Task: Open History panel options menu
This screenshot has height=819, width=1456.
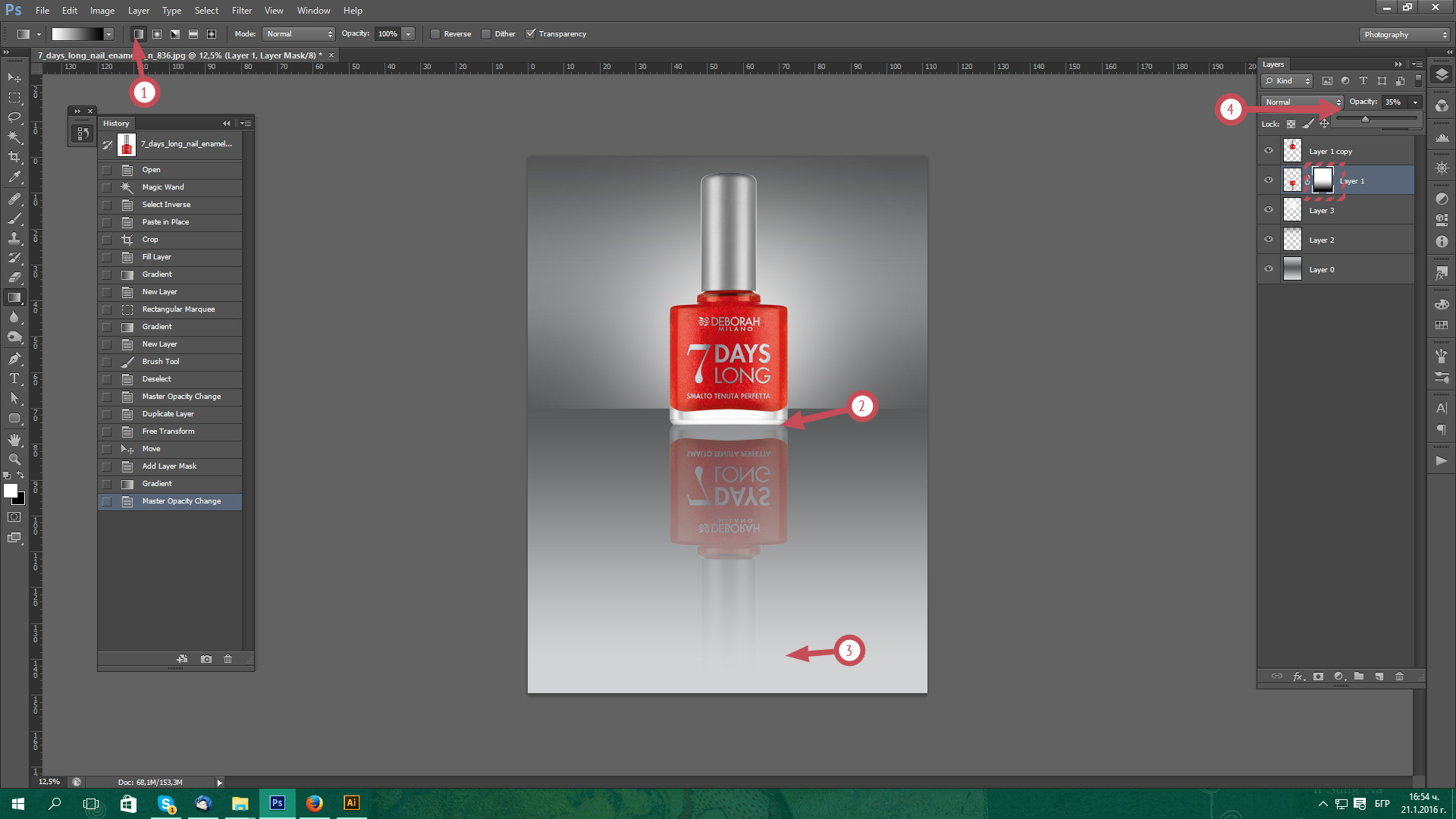Action: pos(245,124)
